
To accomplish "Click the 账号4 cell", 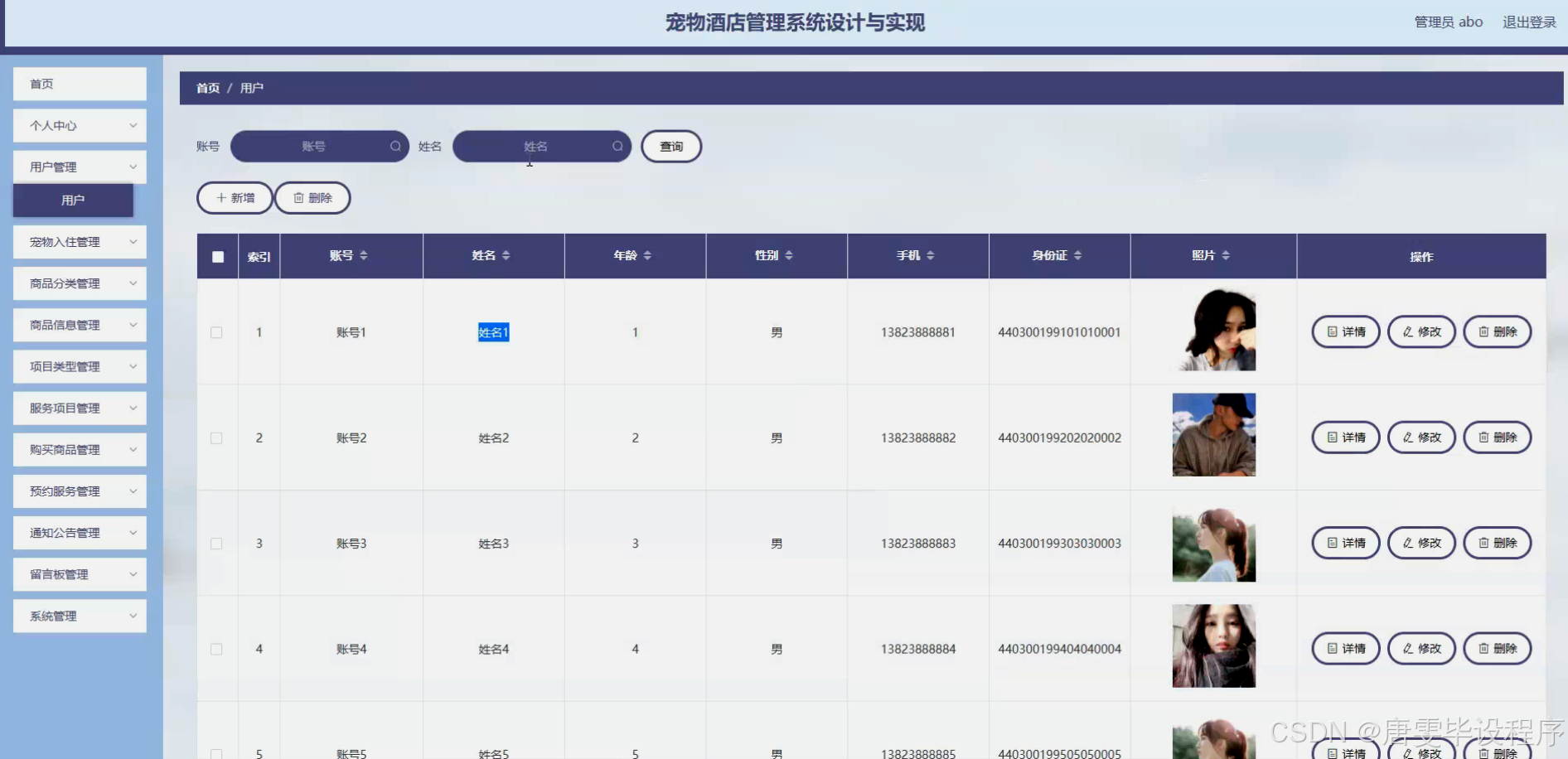I will 351,650.
